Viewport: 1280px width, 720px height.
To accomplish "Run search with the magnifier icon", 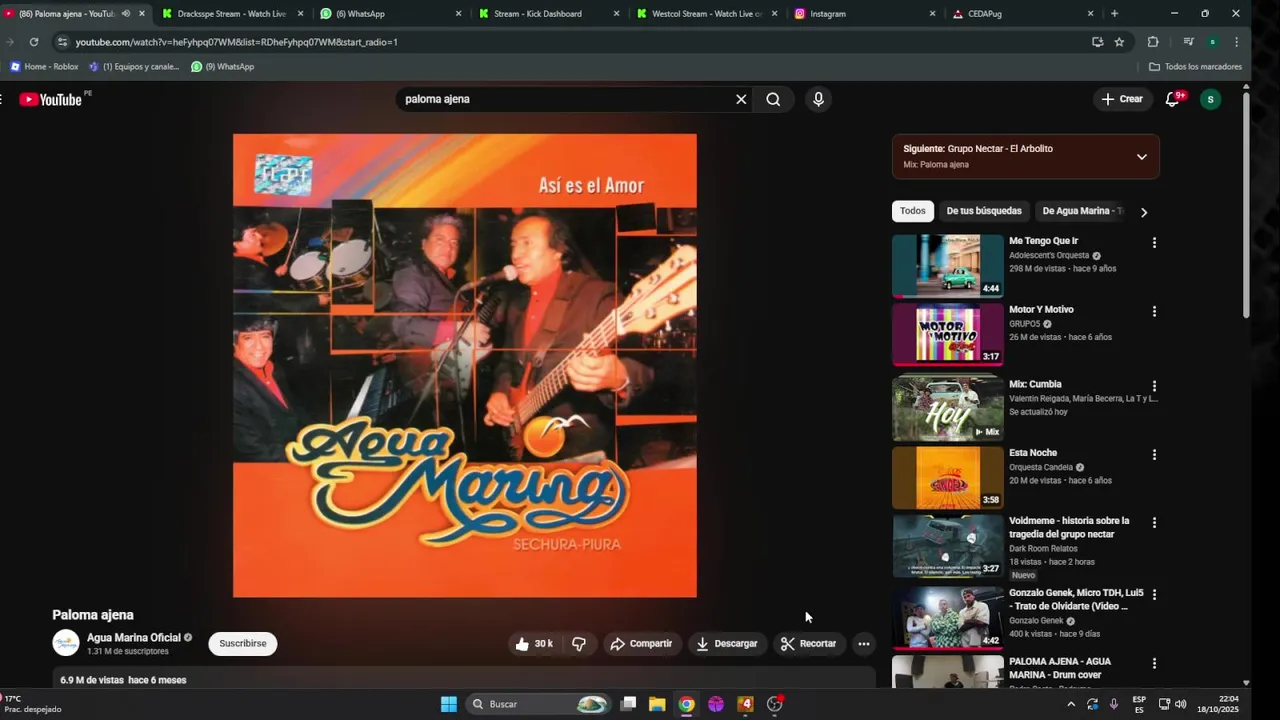I will (773, 99).
